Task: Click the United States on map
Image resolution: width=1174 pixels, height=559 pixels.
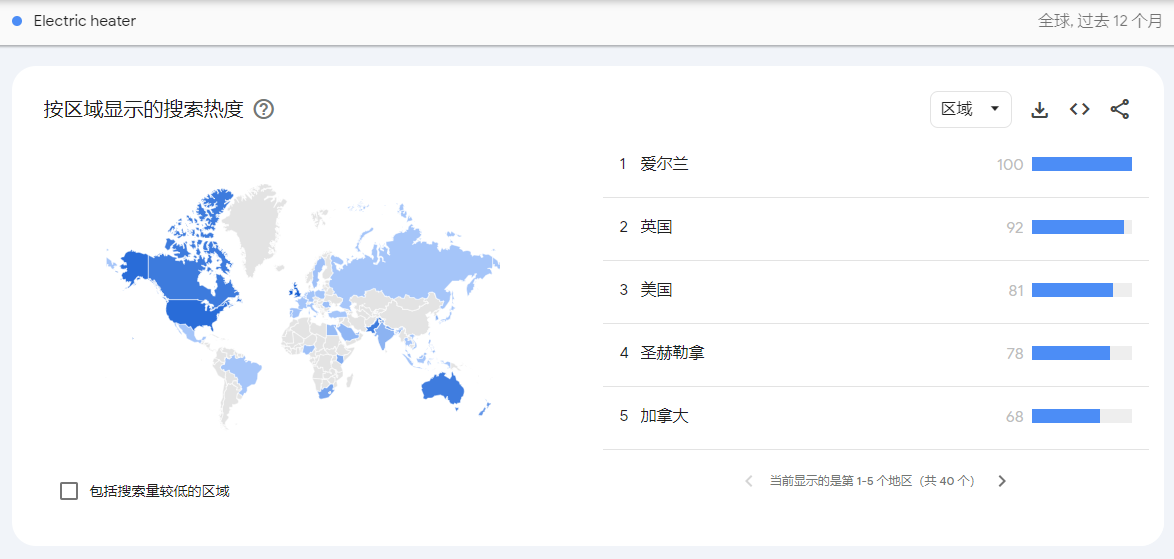Action: pos(195,313)
